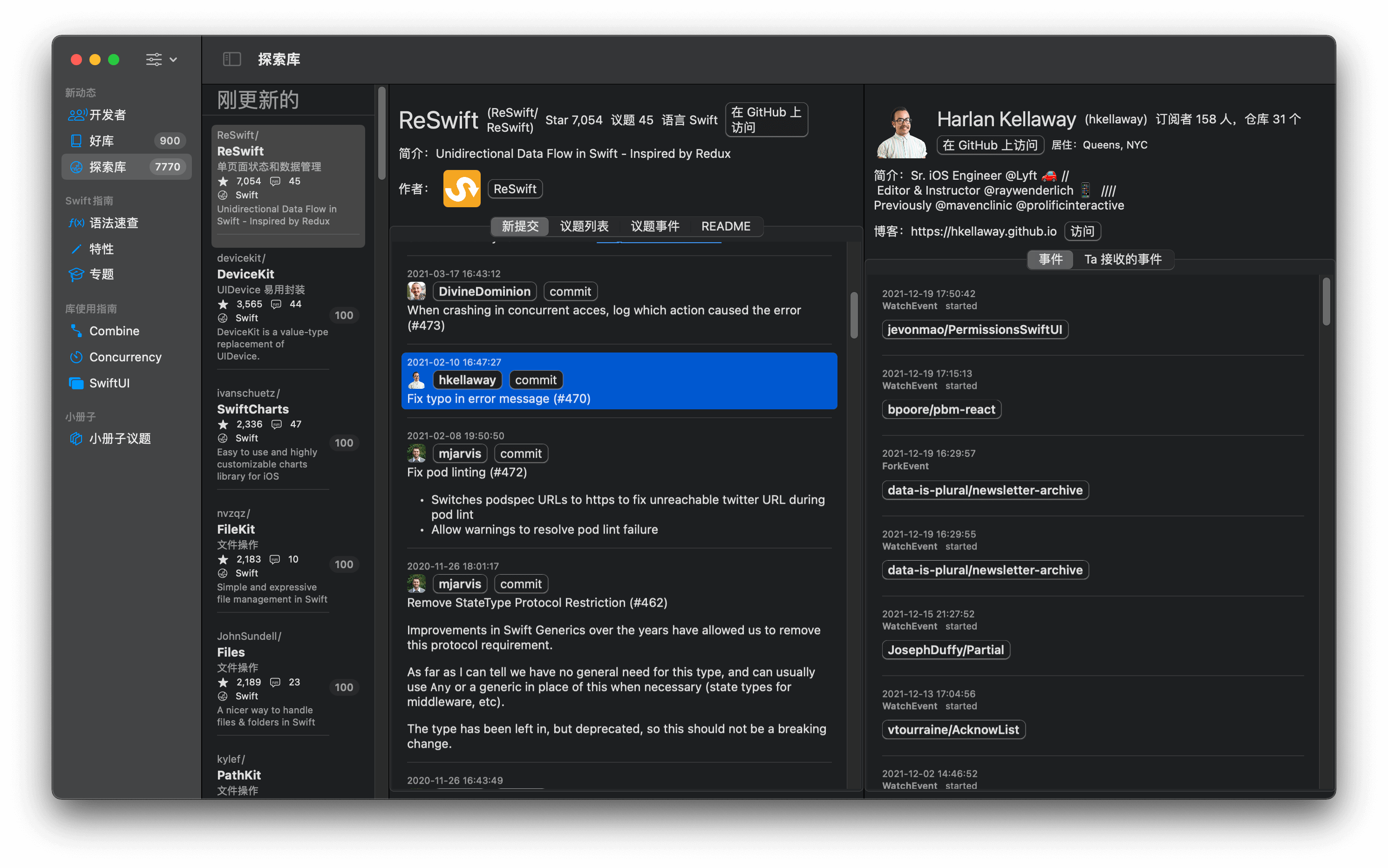
Task: Click mjarvis avatar on 2020-11-26 18:01 commit
Action: [416, 584]
